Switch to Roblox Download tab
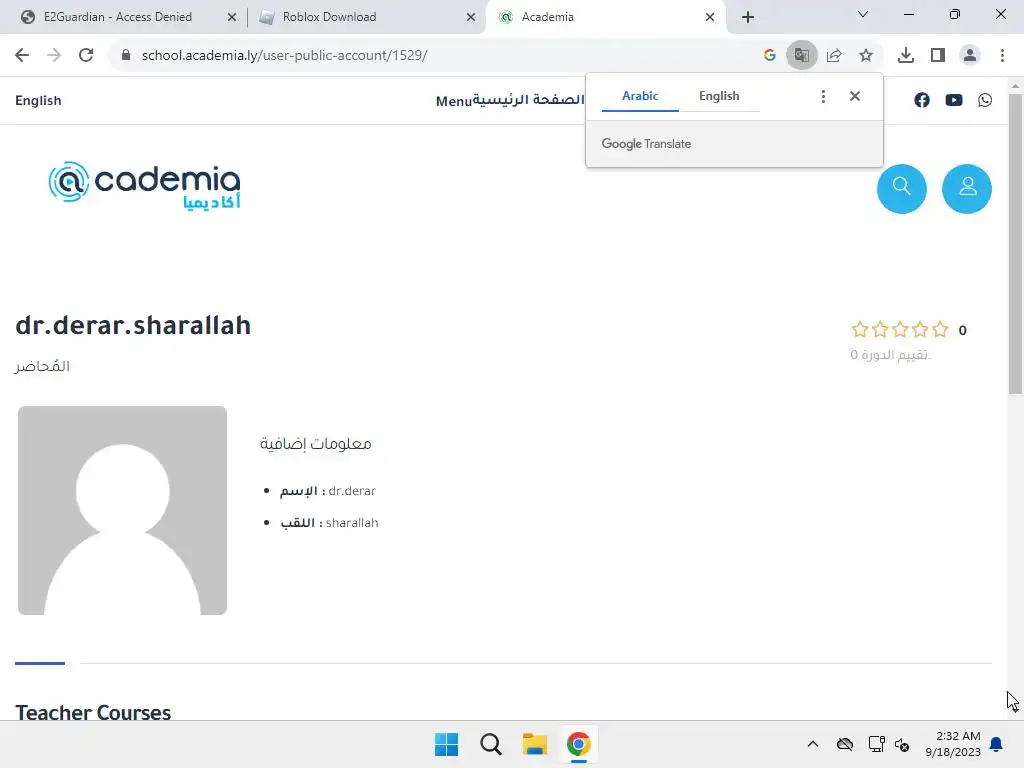Viewport: 1024px width, 768px height. pos(329,17)
